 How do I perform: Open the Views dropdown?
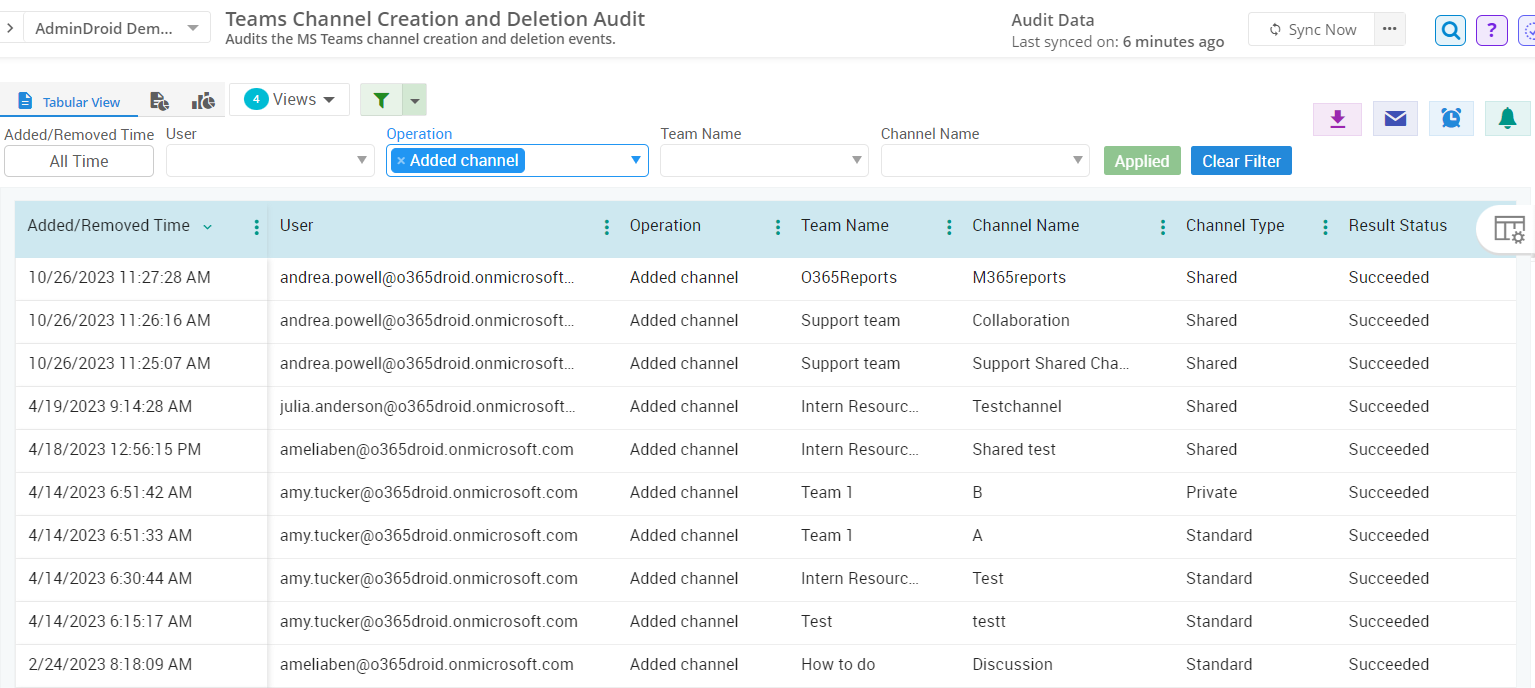pyautogui.click(x=289, y=99)
